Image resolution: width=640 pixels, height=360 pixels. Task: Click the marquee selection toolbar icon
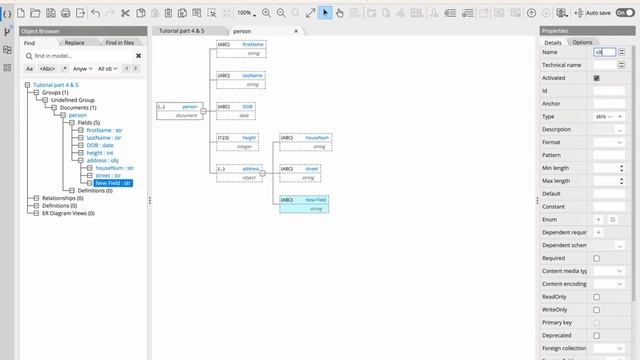click(x=212, y=13)
